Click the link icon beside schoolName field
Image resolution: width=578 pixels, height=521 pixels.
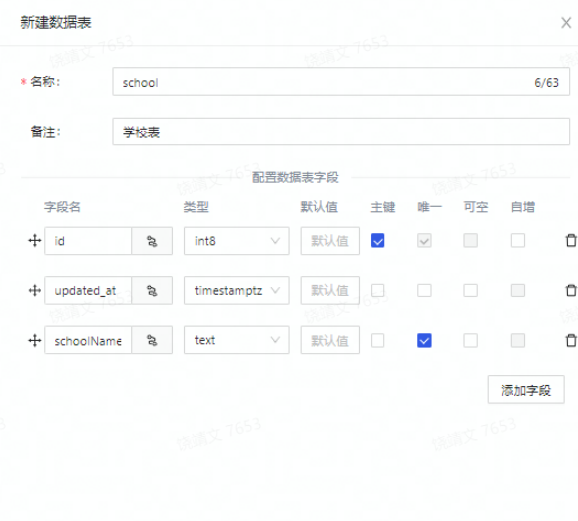point(152,340)
